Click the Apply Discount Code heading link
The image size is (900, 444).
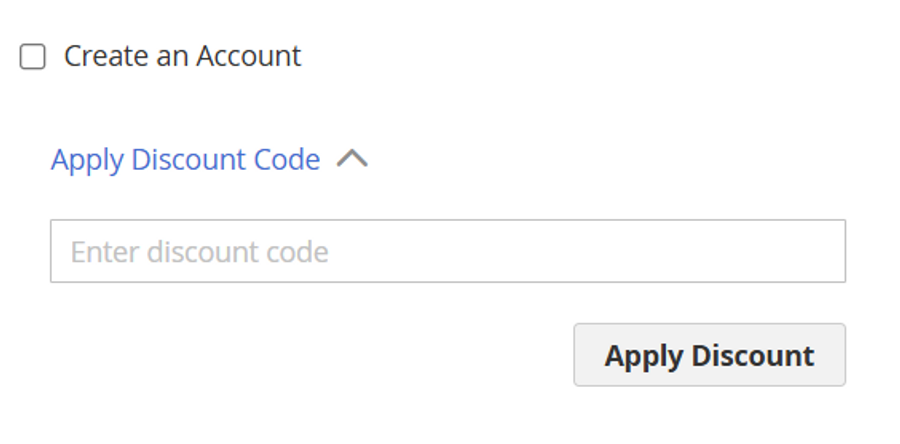click(185, 160)
